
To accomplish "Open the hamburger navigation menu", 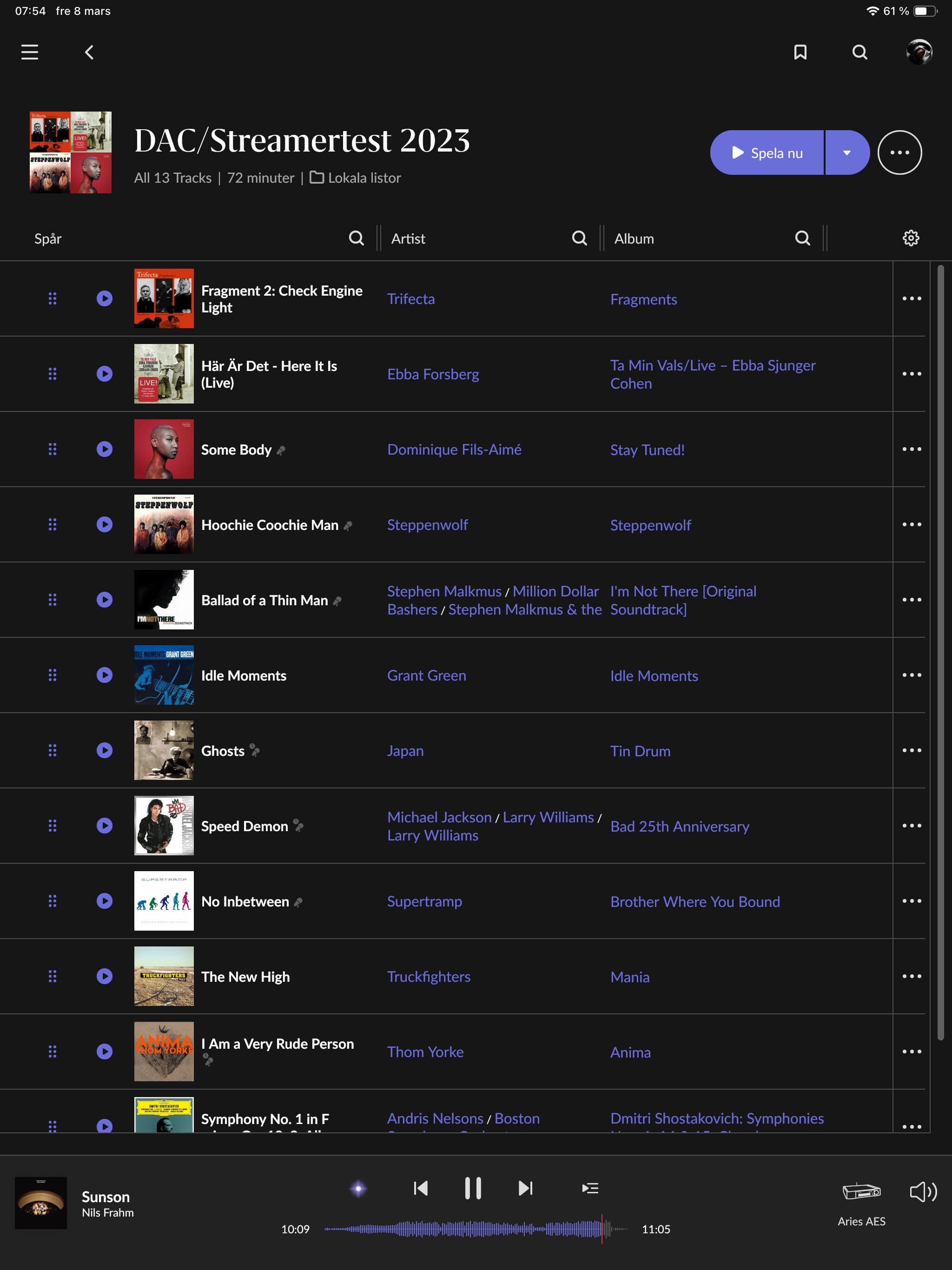I will tap(30, 52).
